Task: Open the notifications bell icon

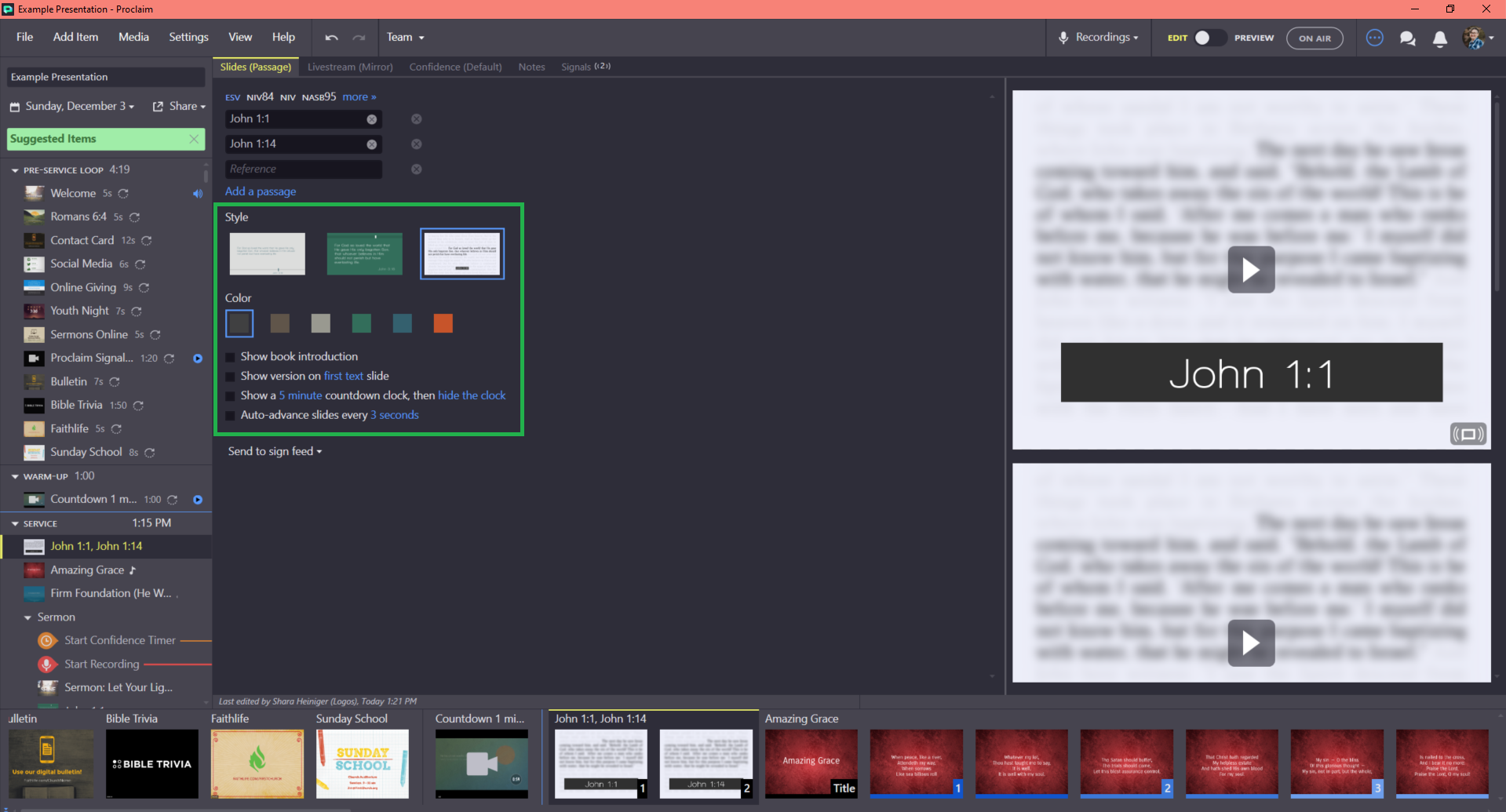Action: [x=1439, y=38]
